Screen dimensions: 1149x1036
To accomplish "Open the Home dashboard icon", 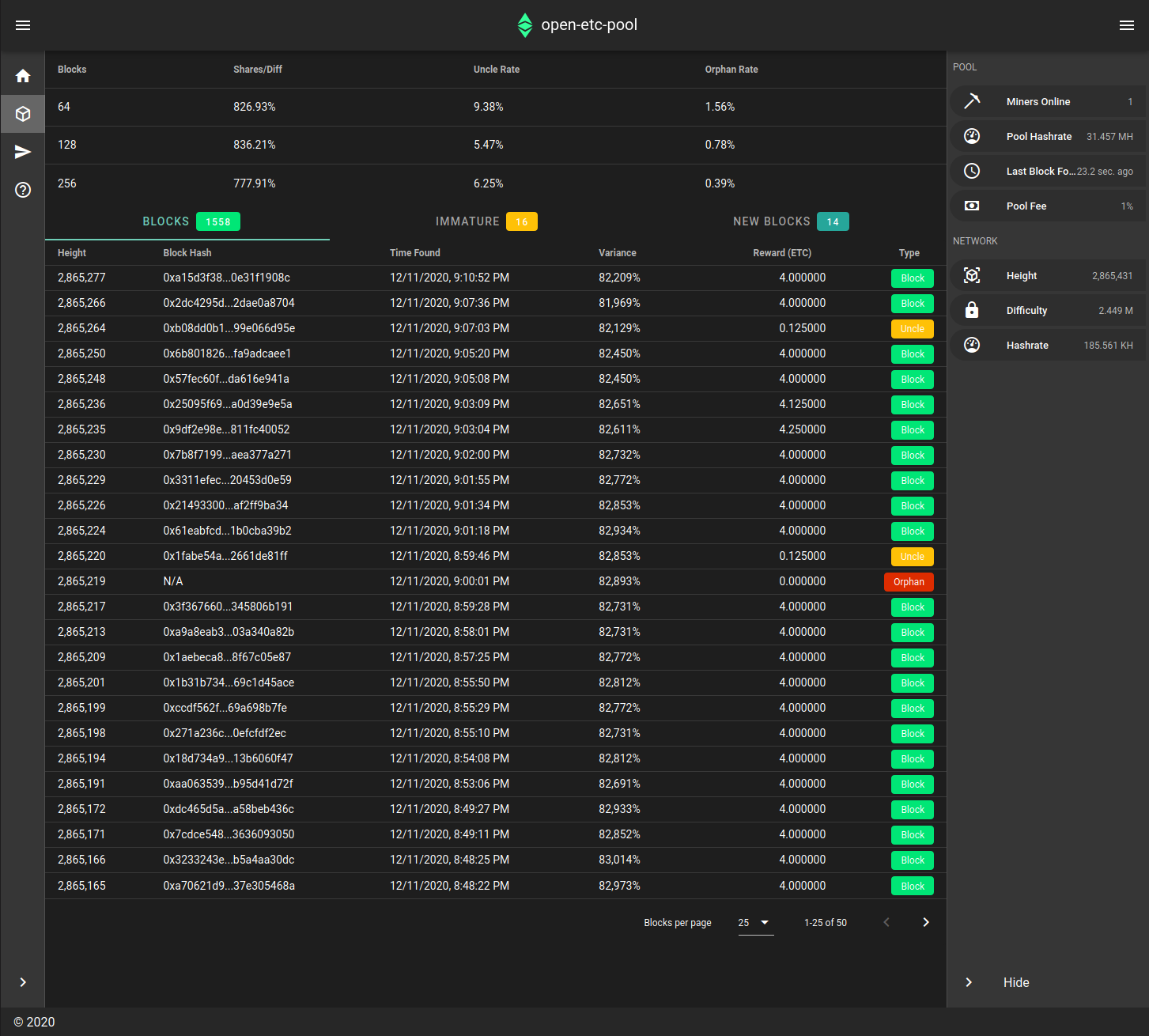I will (23, 74).
